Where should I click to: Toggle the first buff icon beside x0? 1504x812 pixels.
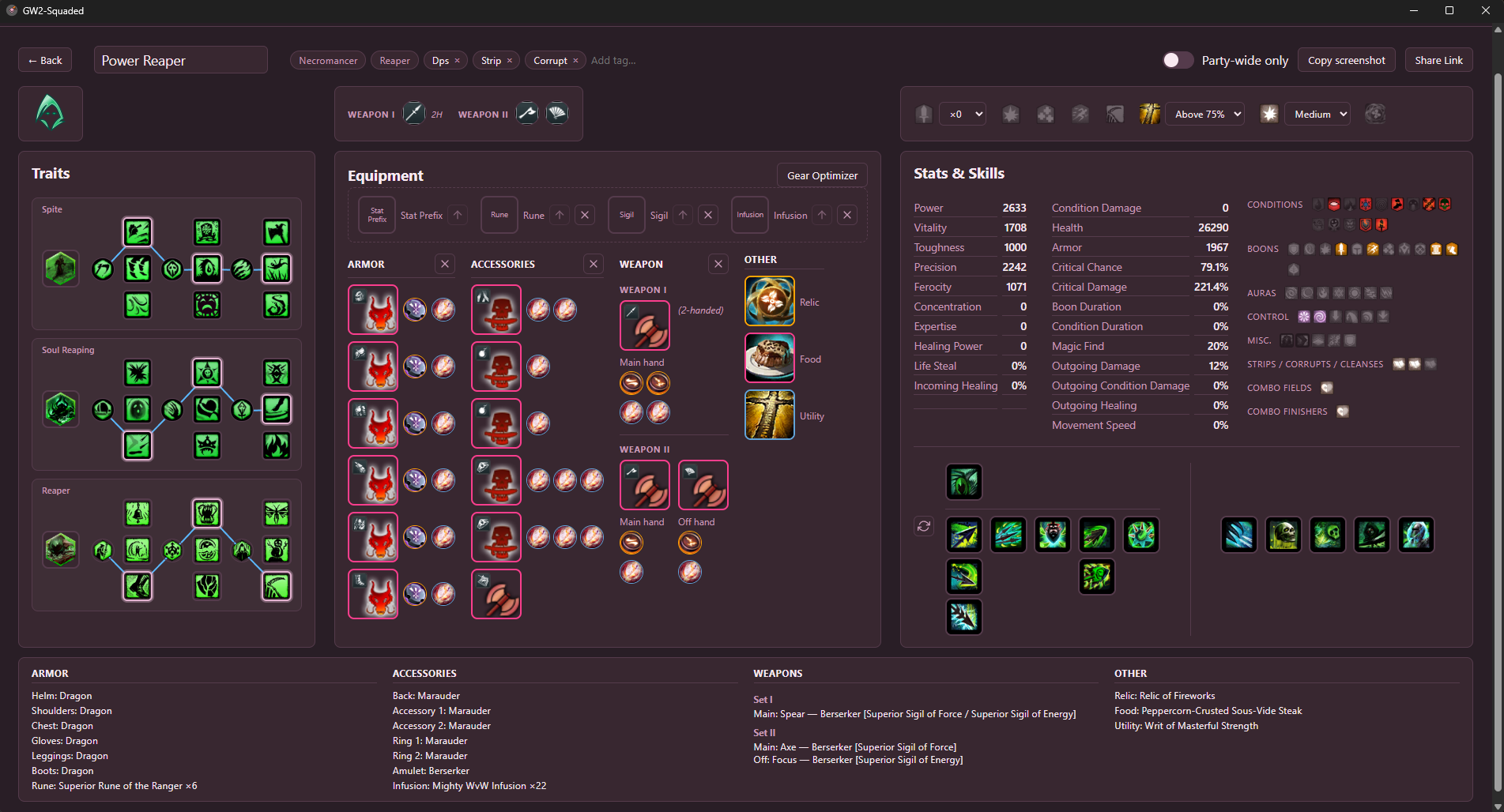pos(924,114)
